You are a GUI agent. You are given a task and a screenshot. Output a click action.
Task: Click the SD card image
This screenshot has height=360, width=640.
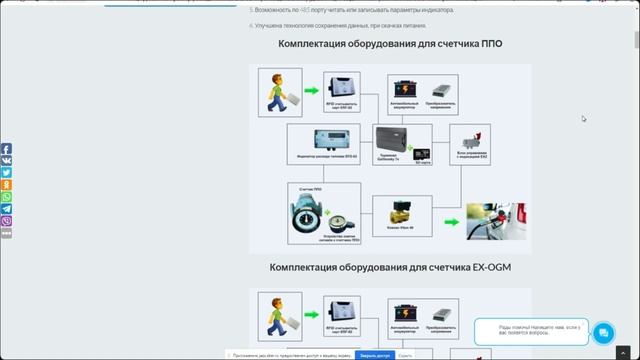[x=422, y=155]
